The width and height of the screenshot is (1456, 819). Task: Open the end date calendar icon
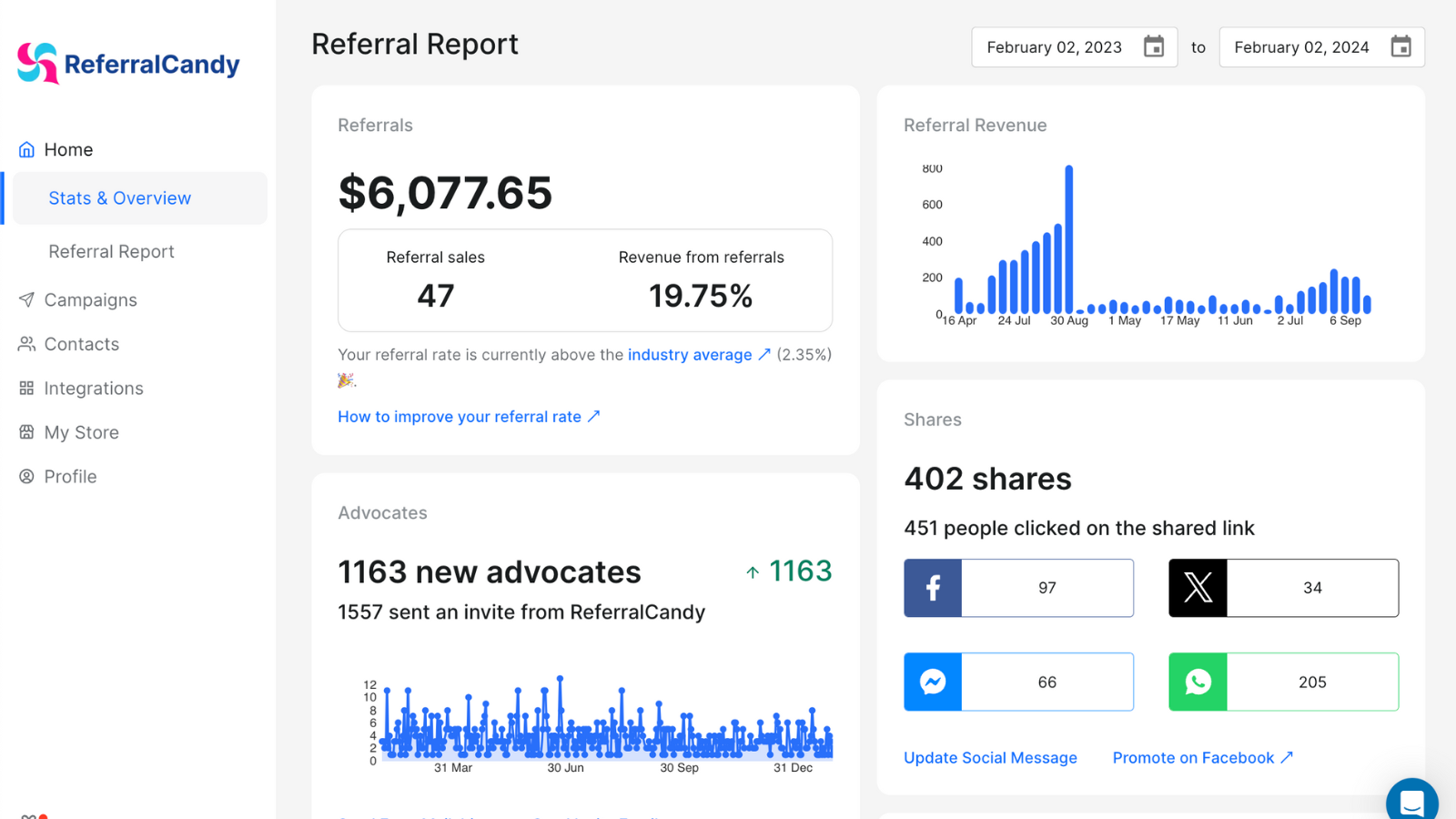1400,47
